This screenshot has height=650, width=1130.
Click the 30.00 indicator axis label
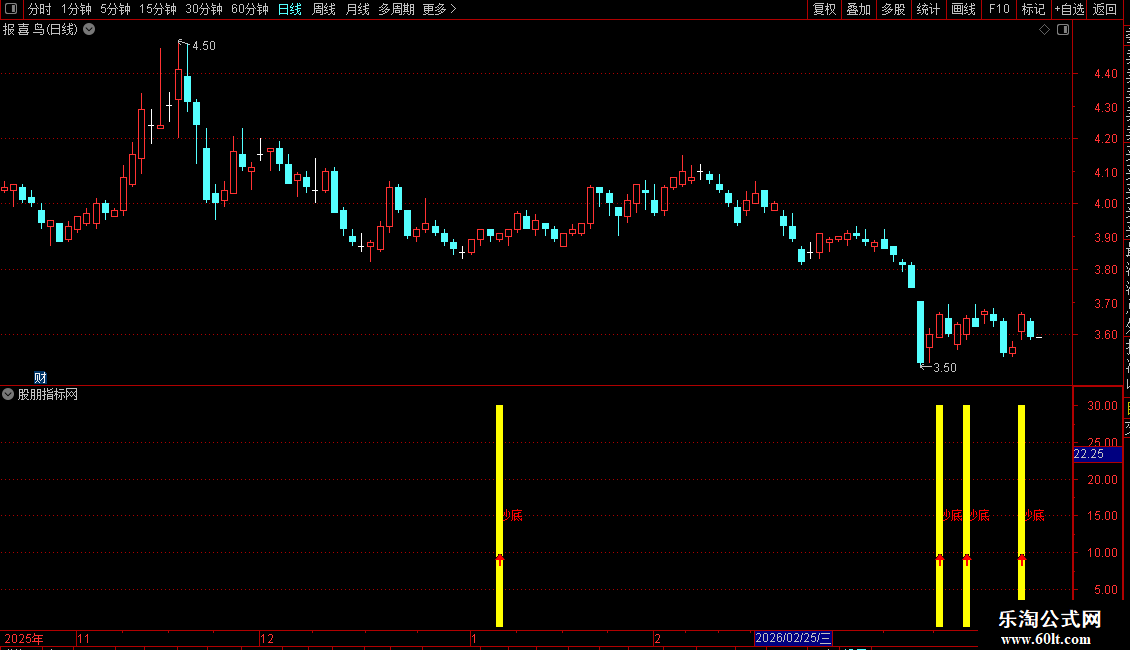point(1102,406)
